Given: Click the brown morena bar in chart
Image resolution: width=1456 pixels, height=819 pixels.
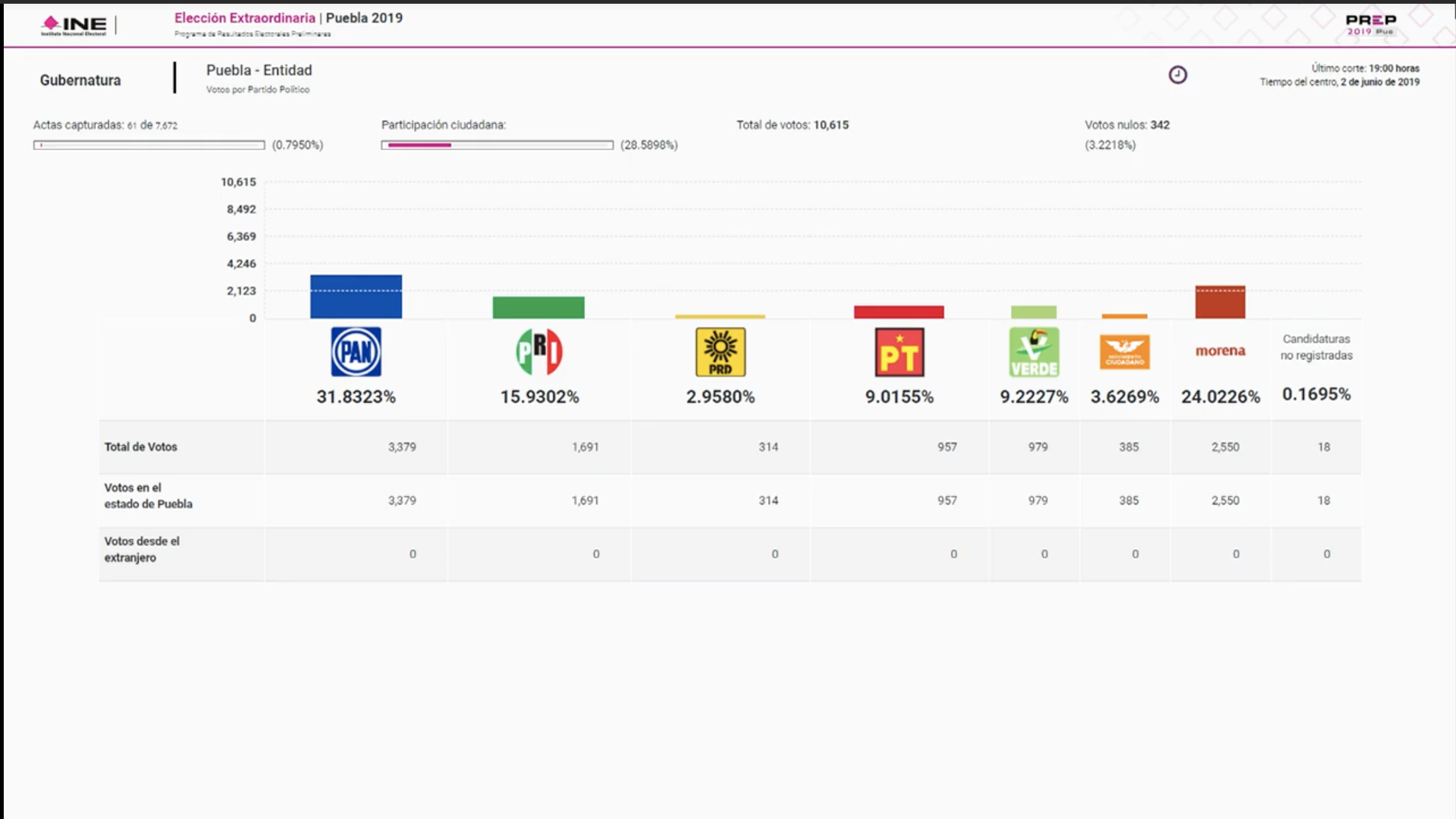Looking at the screenshot, I should (1220, 302).
